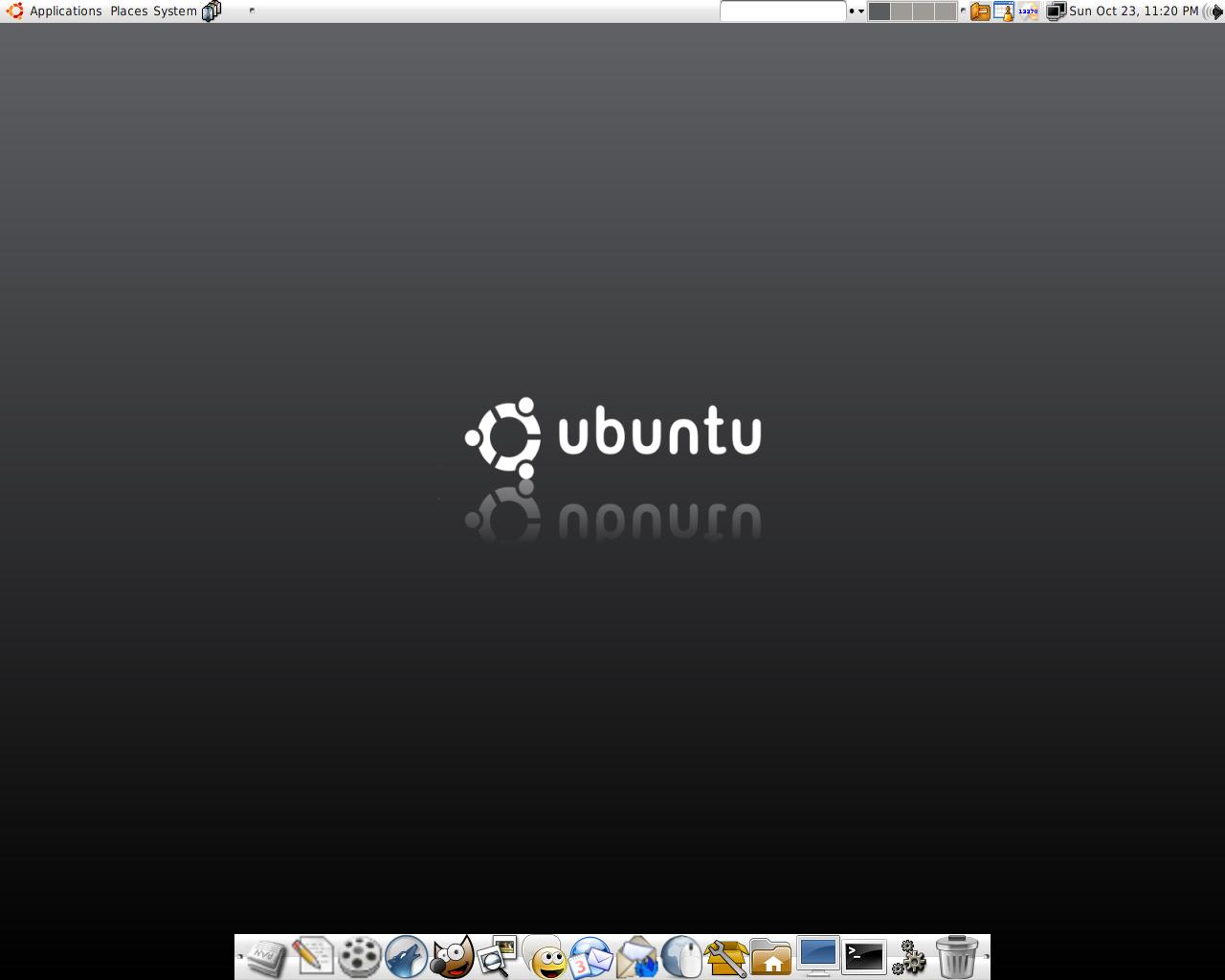Click the orange notes tray icon
The height and width of the screenshot is (980, 1225).
tap(980, 11)
